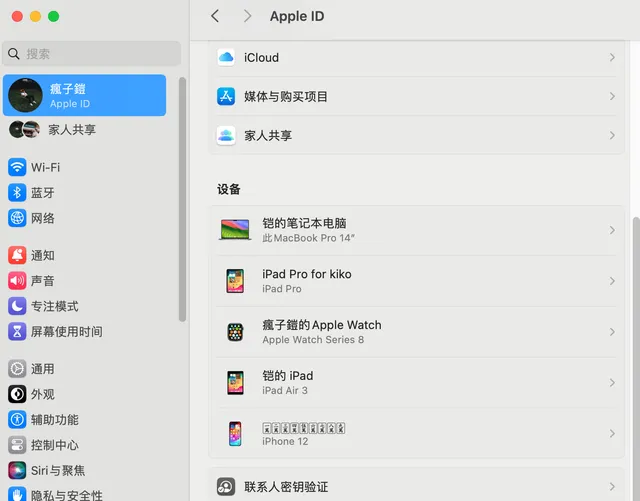Select iPad Pro for kiko name

tap(307, 274)
